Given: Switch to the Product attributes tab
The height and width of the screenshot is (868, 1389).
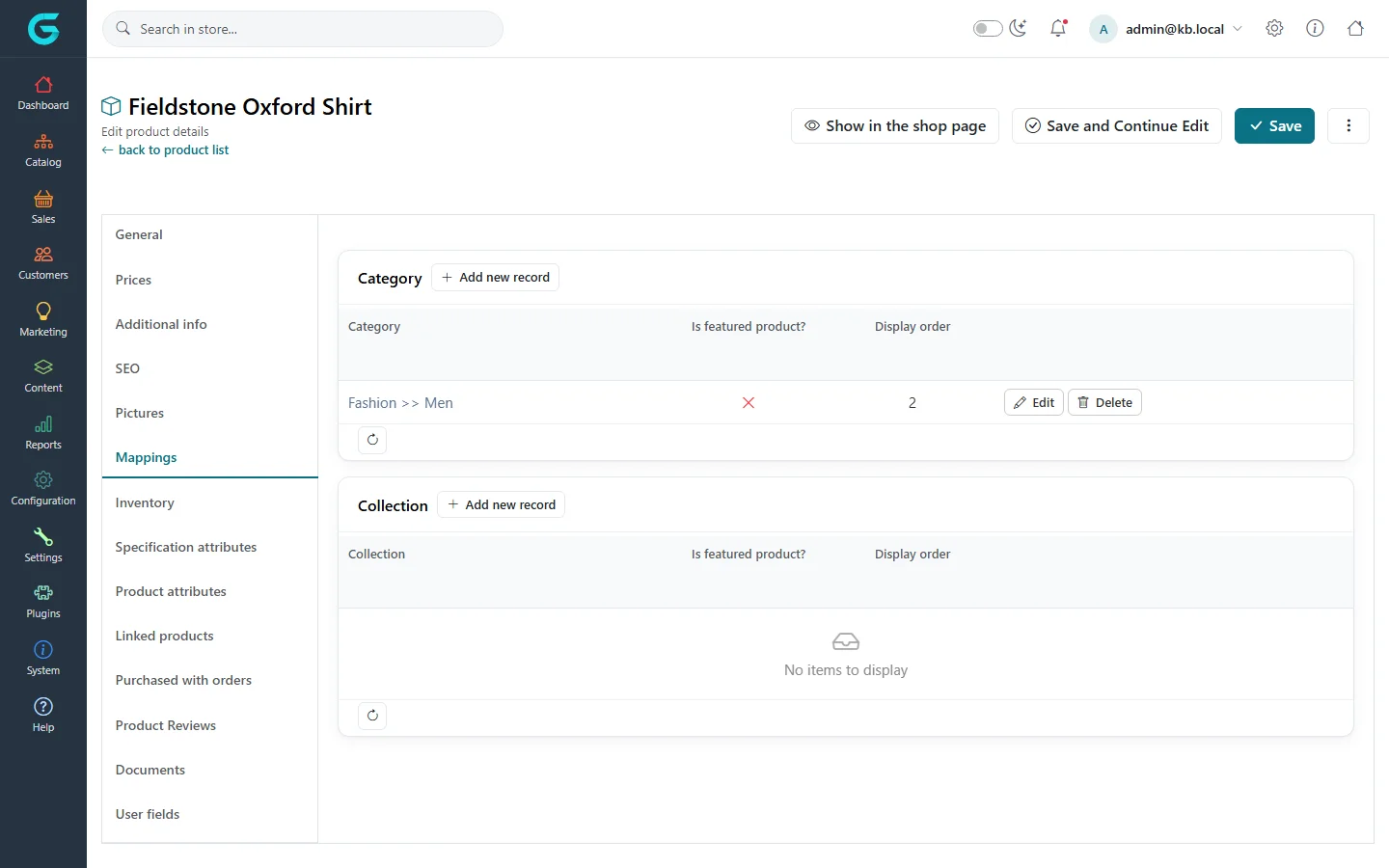Looking at the screenshot, I should (210, 591).
